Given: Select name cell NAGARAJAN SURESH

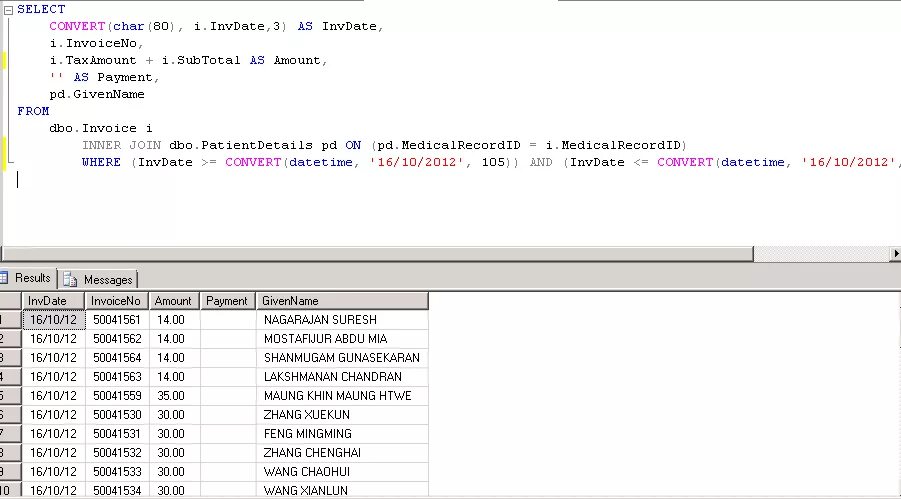Looking at the screenshot, I should [342, 320].
